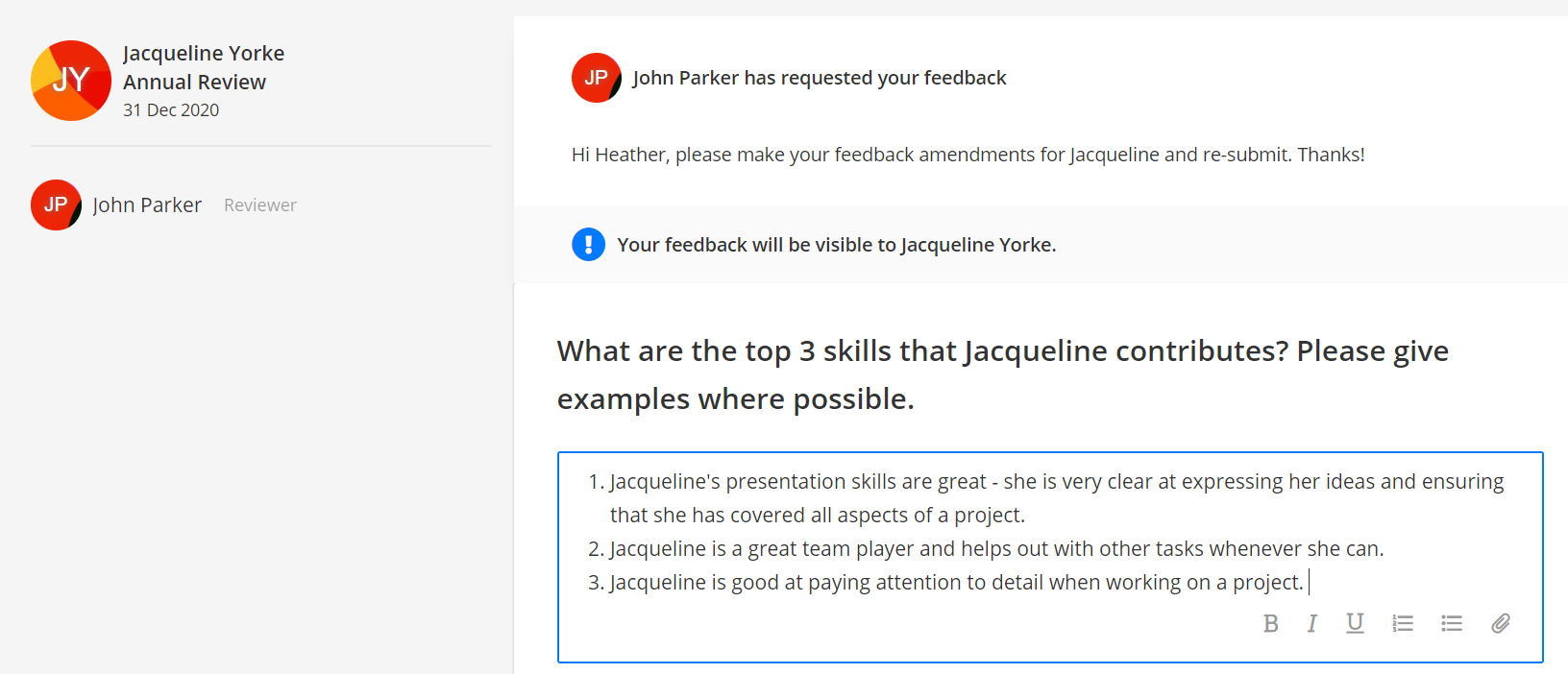Toggle underline formatting button
1568x674 pixels.
(x=1355, y=624)
